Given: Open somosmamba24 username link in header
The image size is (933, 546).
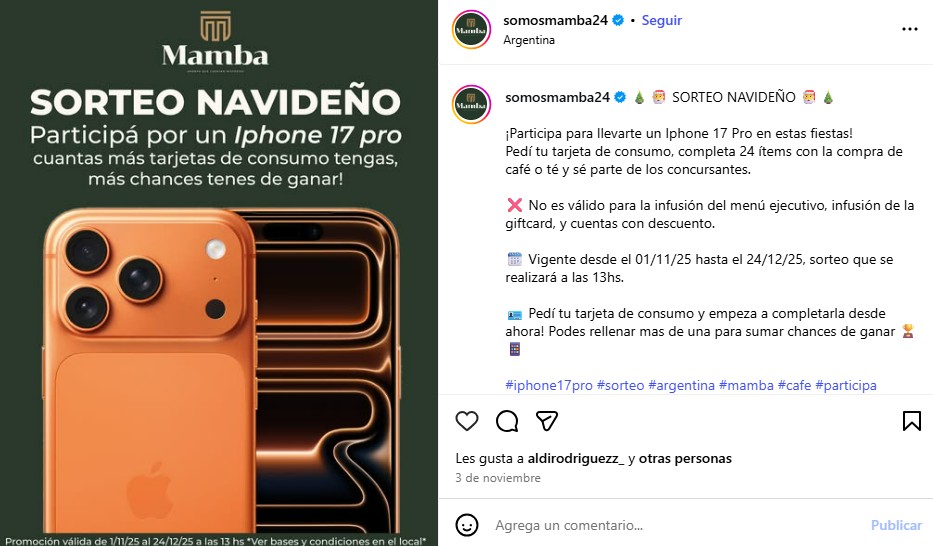Looking at the screenshot, I should [x=555, y=20].
